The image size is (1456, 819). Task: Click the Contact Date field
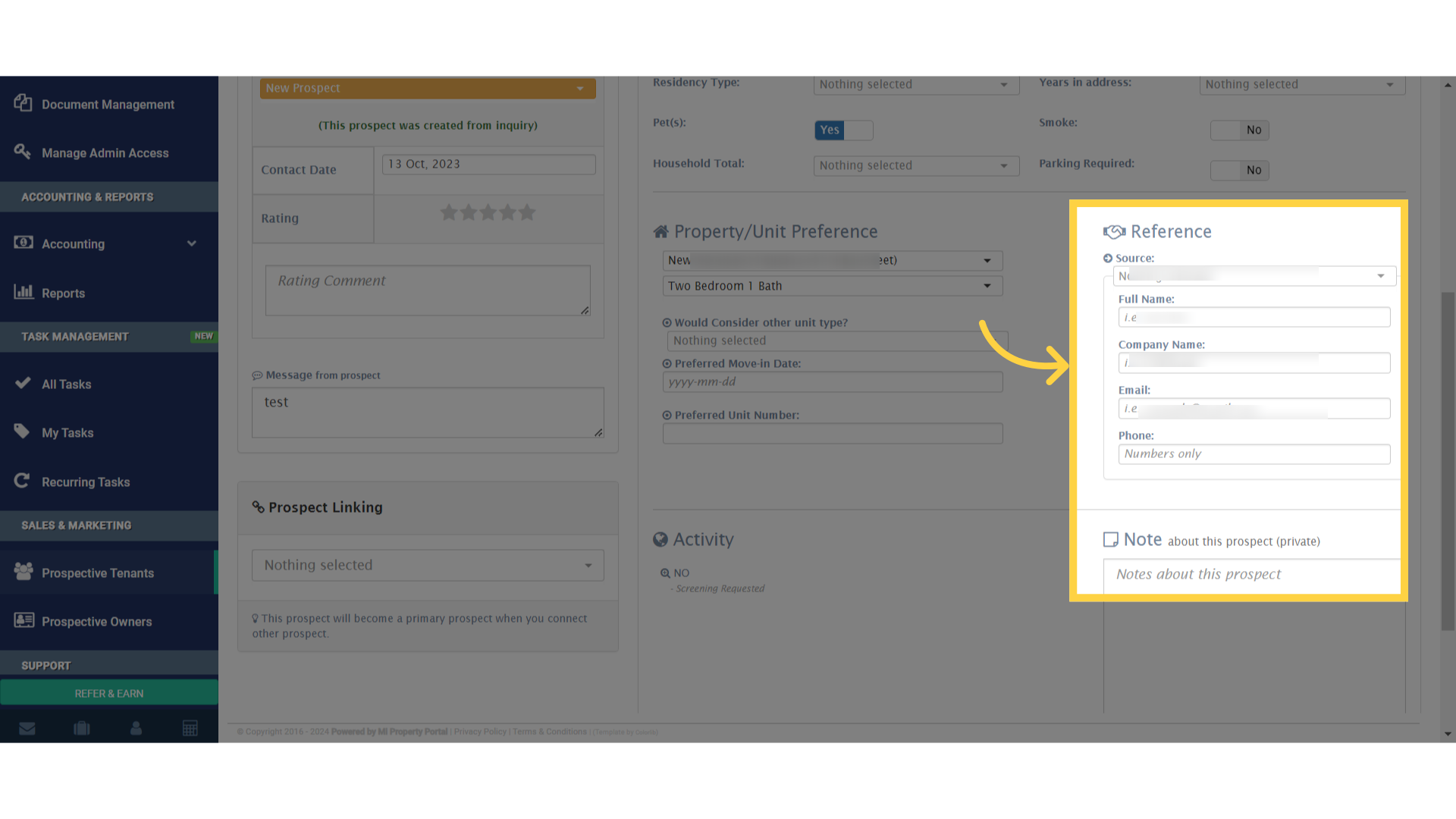click(x=489, y=165)
